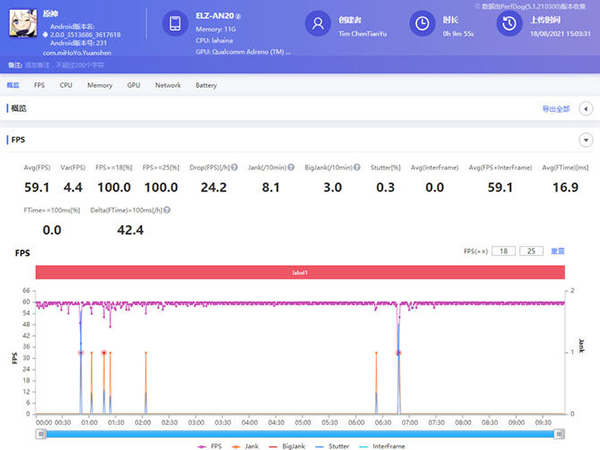This screenshot has height=450, width=600.
Task: Click the creator user icon
Action: tap(318, 23)
